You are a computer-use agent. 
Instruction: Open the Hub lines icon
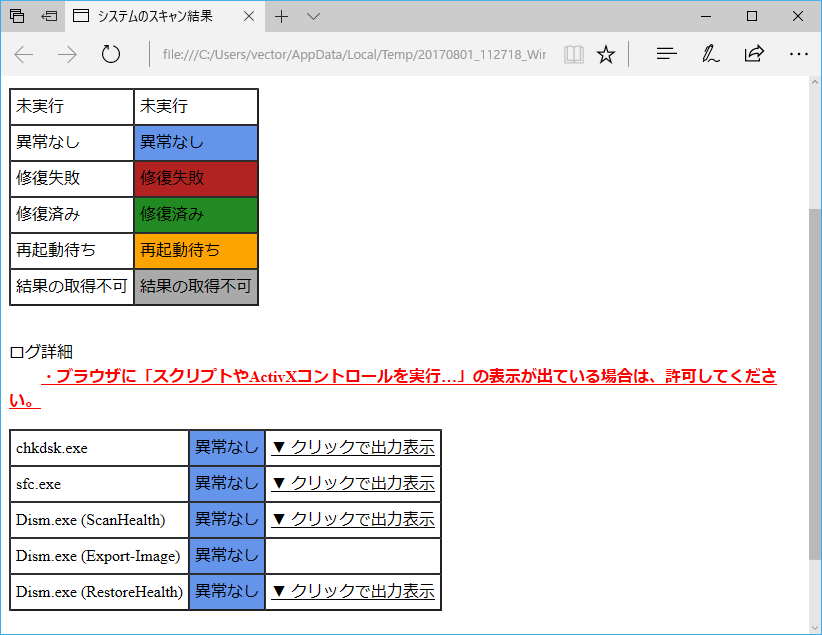point(666,53)
